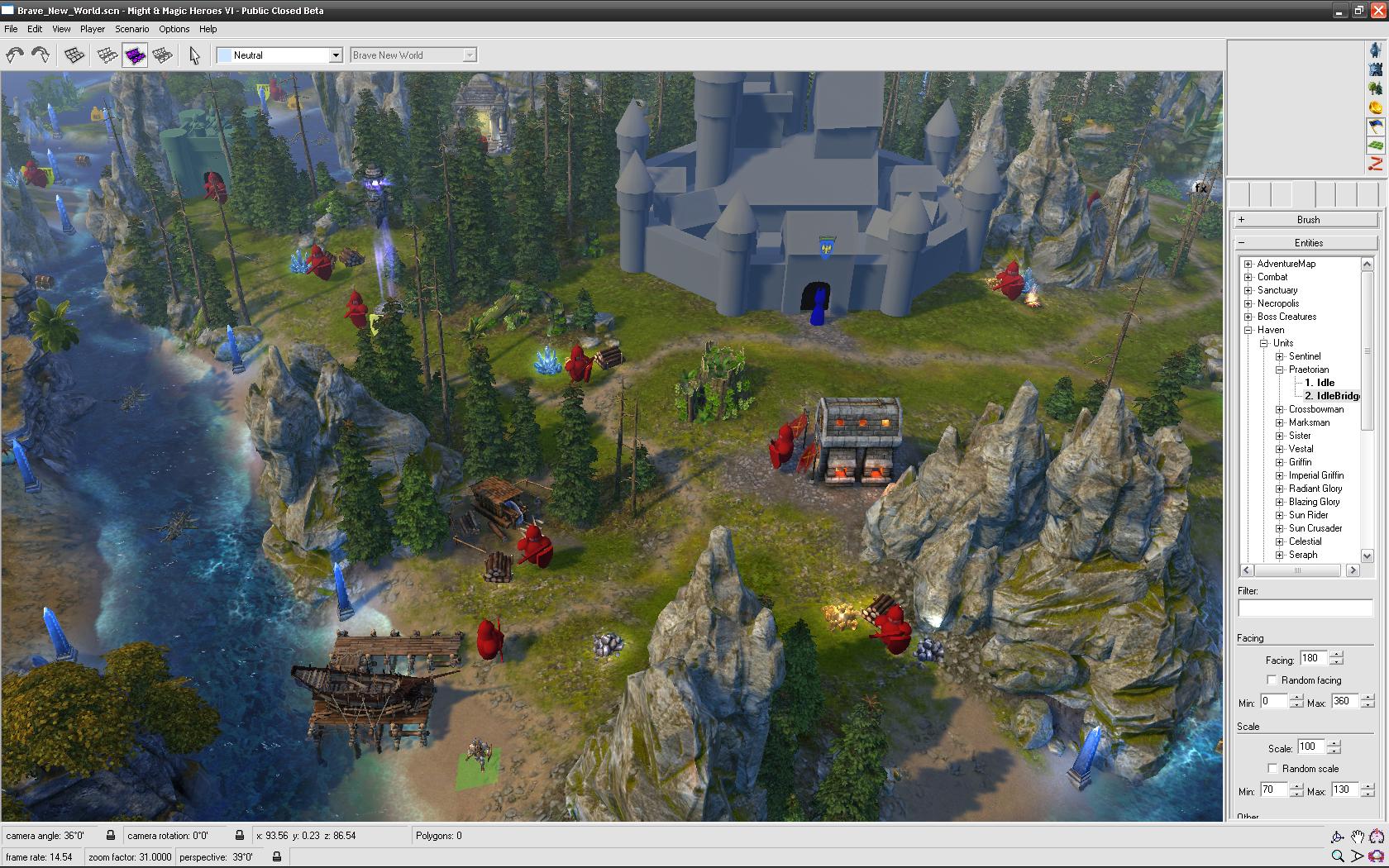Select the blue flag palette icon
The width and height of the screenshot is (1389, 868).
coord(1376,126)
